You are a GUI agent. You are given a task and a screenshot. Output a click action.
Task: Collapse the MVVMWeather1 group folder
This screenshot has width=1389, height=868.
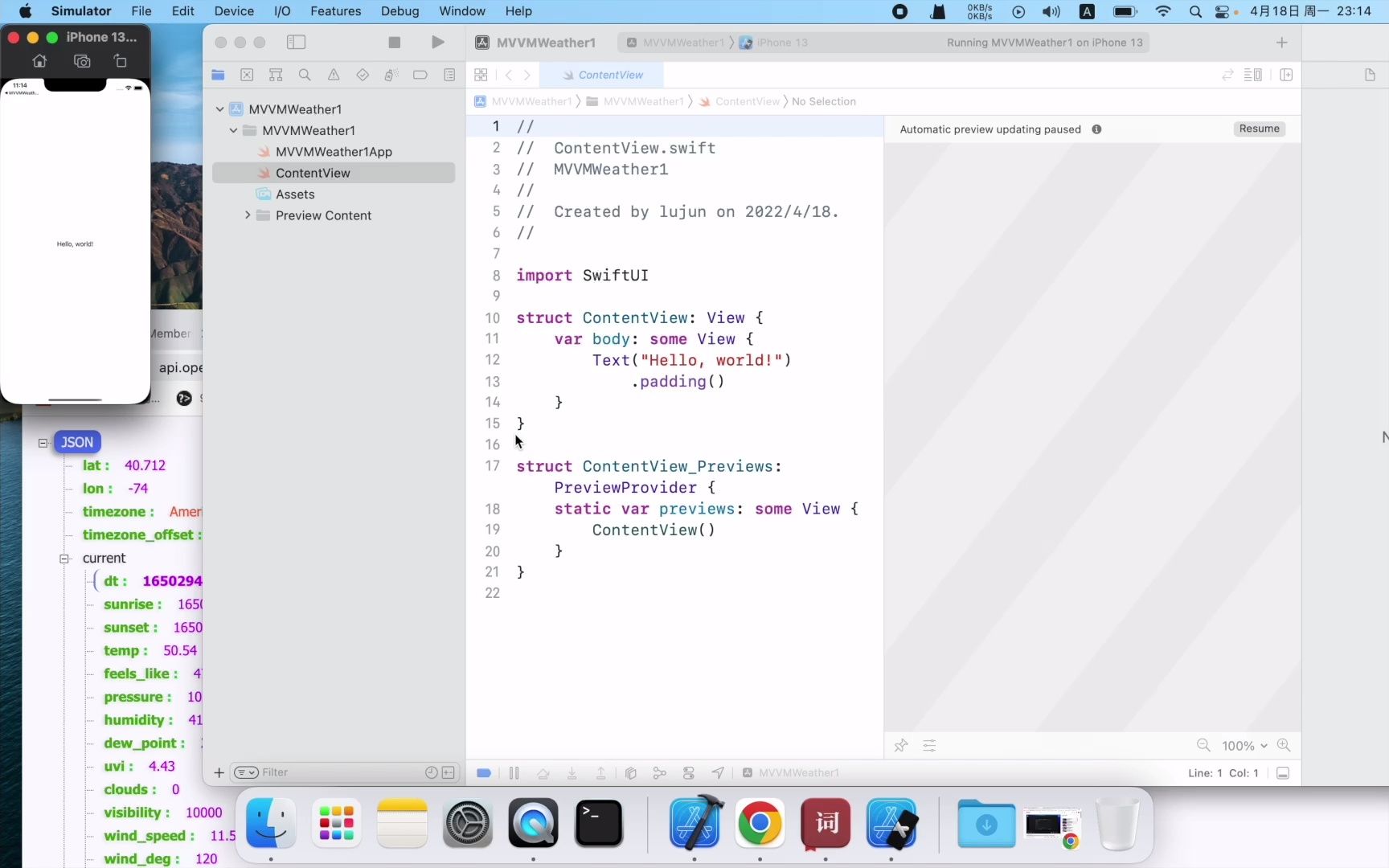click(x=233, y=130)
